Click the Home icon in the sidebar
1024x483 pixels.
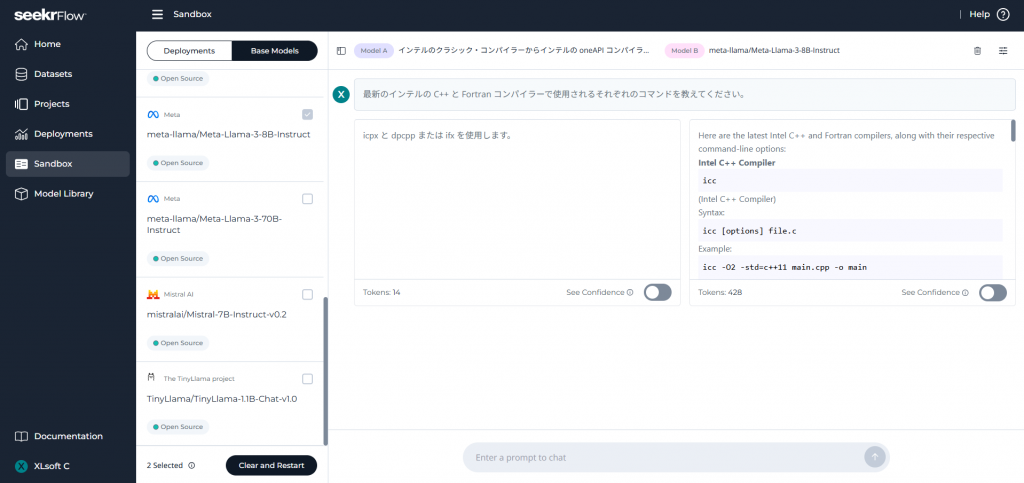point(22,44)
